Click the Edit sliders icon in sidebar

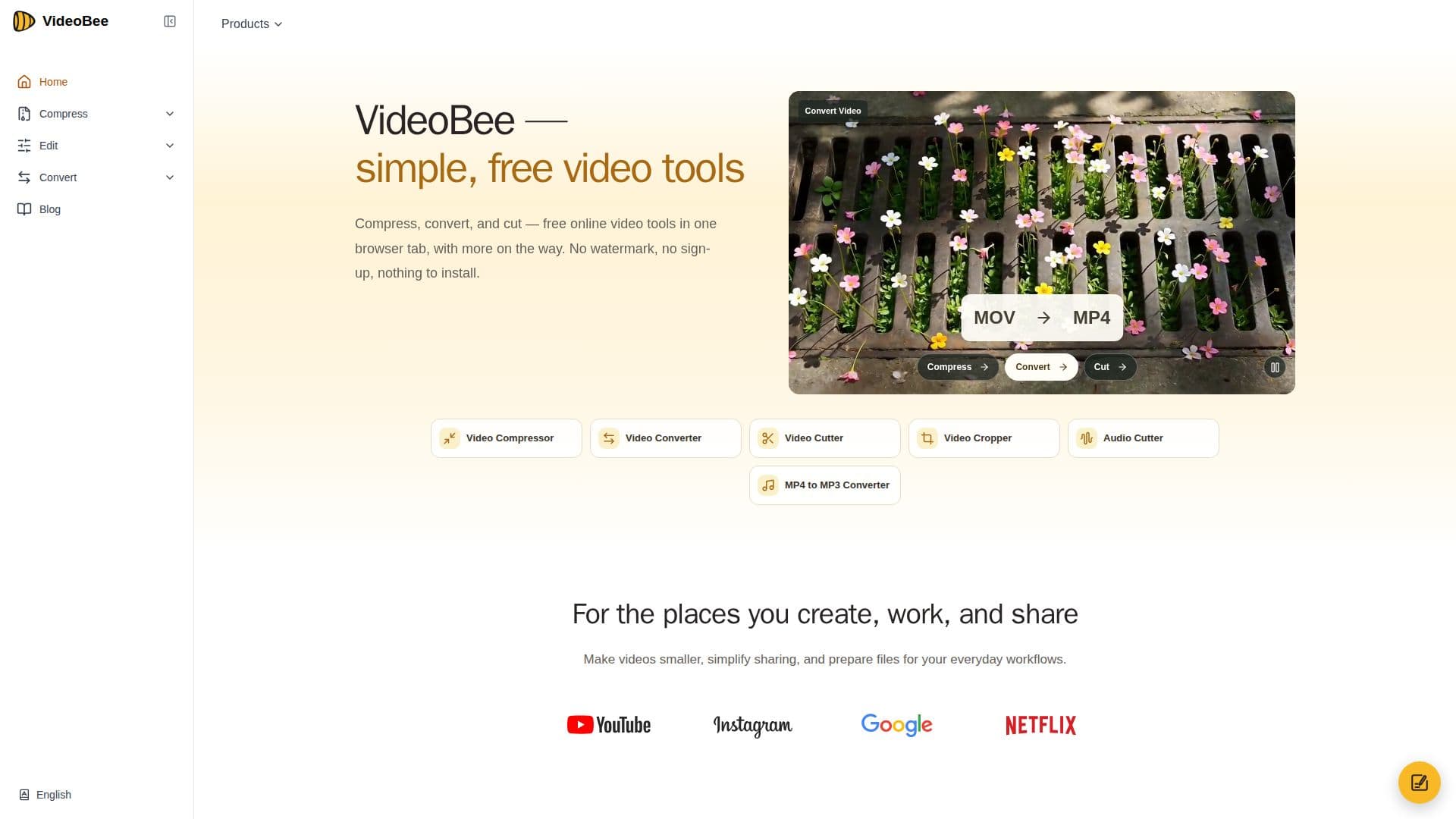24,146
